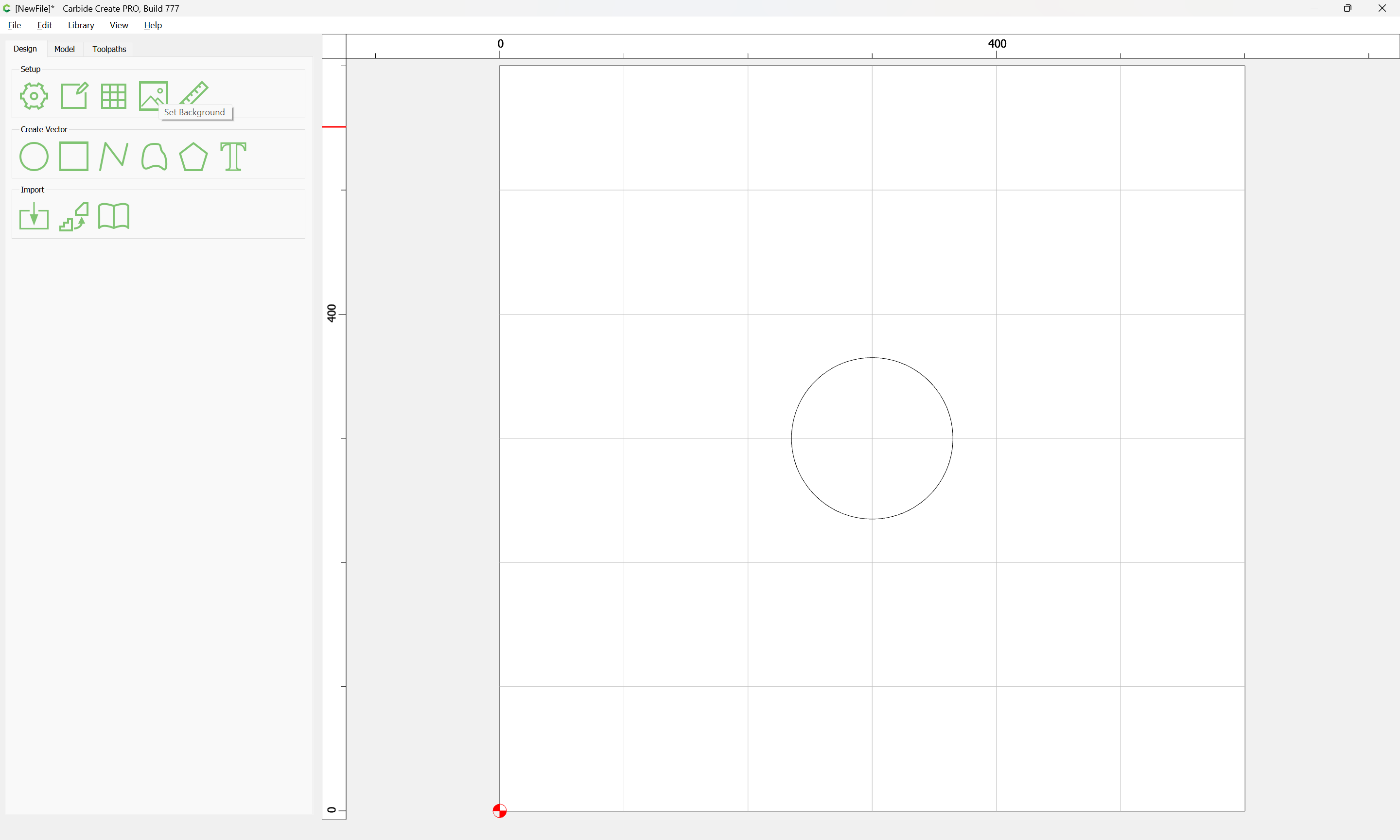Select the Curve shape tool
Image resolution: width=1400 pixels, height=840 pixels.
pos(154,156)
